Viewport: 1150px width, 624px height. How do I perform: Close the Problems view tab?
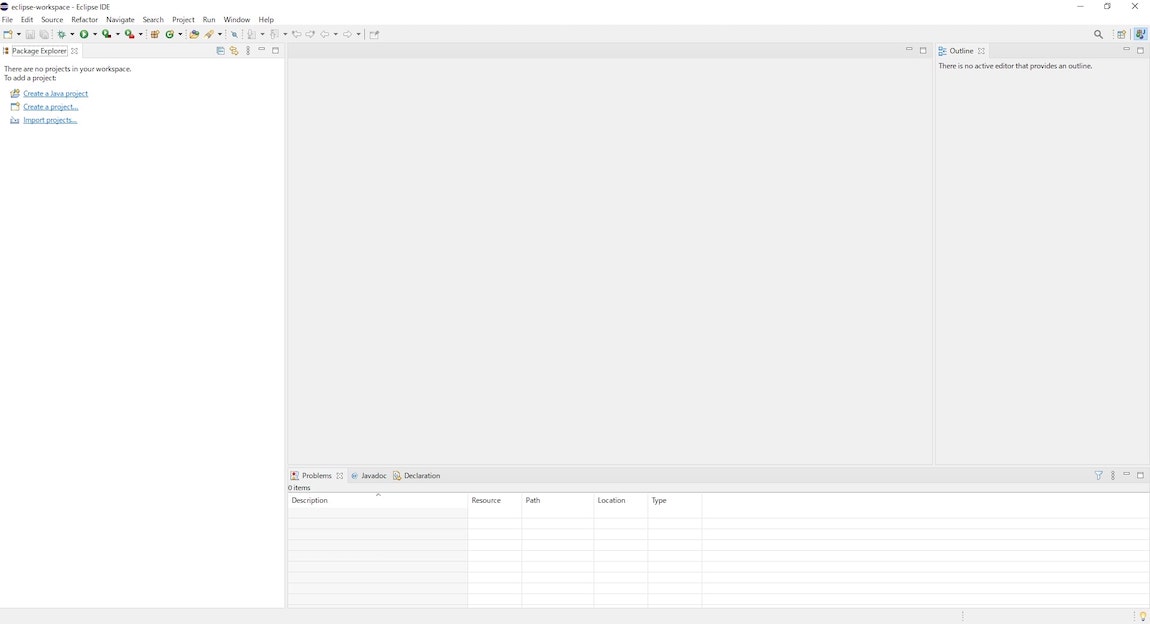[x=340, y=476]
